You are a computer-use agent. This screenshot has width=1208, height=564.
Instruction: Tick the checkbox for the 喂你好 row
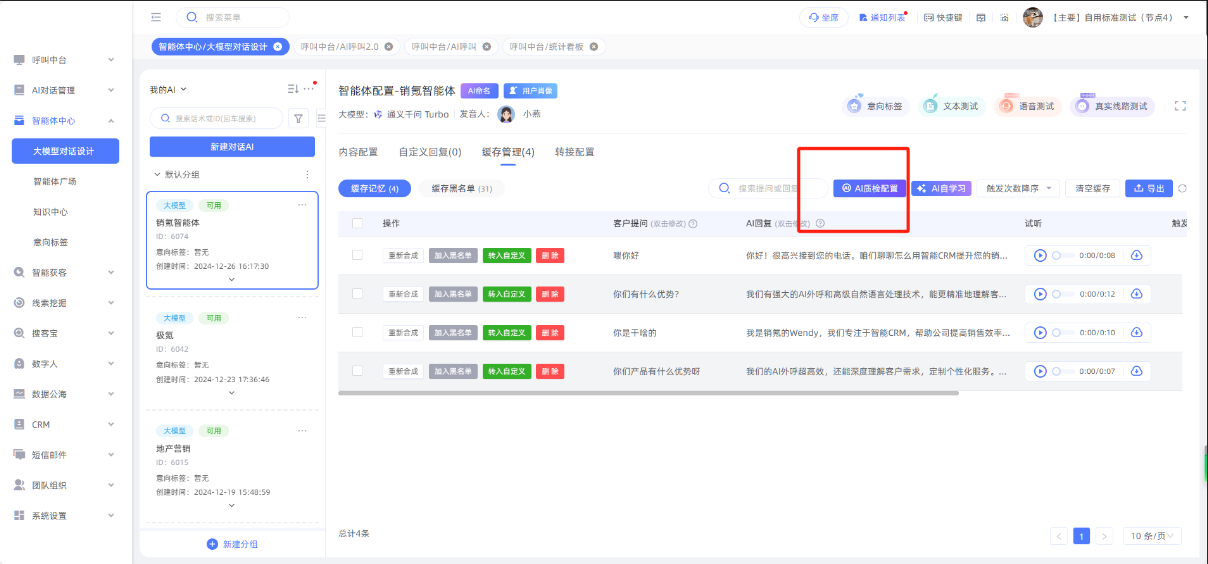coord(357,256)
